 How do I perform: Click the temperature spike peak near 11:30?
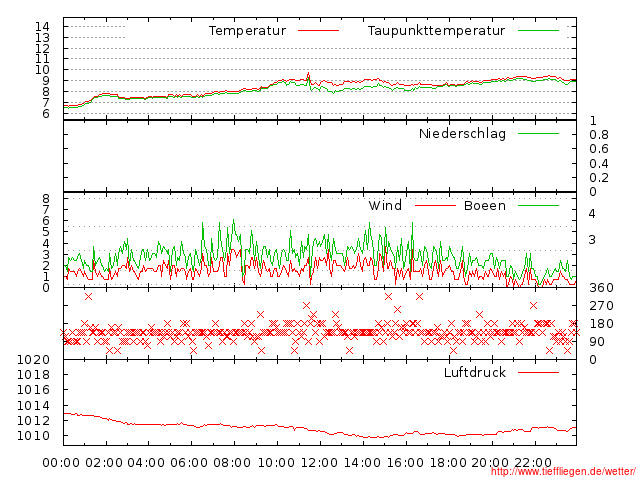pos(309,73)
